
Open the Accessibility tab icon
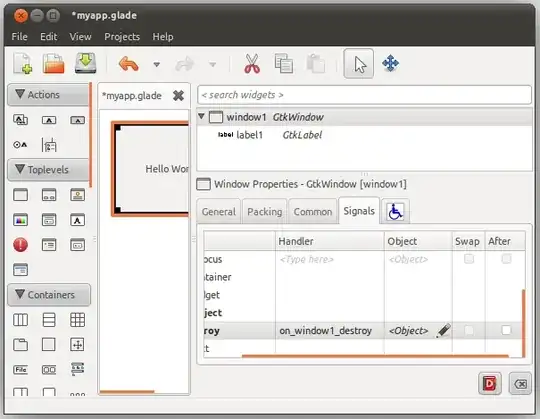(x=395, y=211)
